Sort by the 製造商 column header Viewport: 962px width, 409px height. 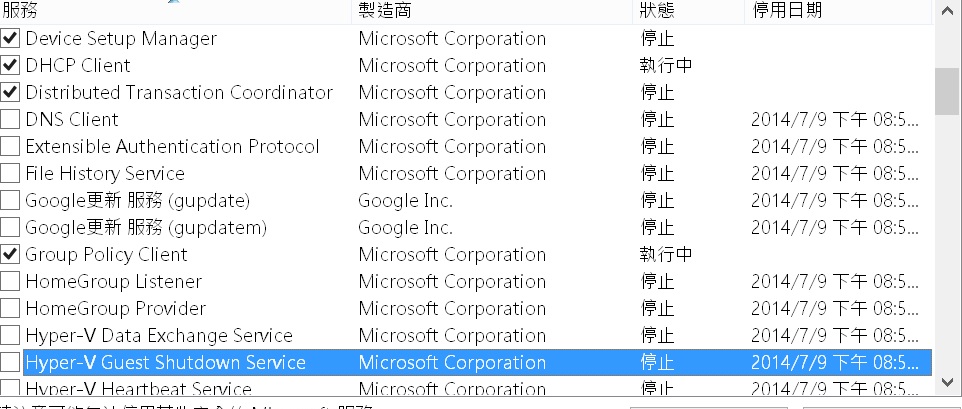point(490,11)
